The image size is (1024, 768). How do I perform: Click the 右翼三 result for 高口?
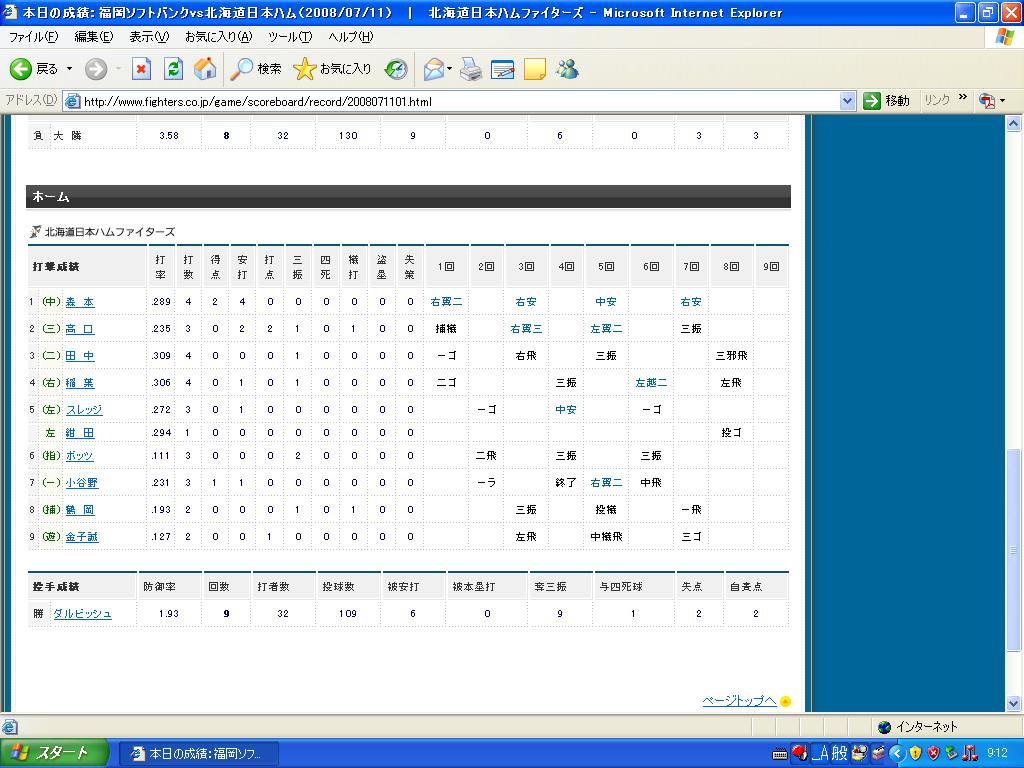[526, 328]
